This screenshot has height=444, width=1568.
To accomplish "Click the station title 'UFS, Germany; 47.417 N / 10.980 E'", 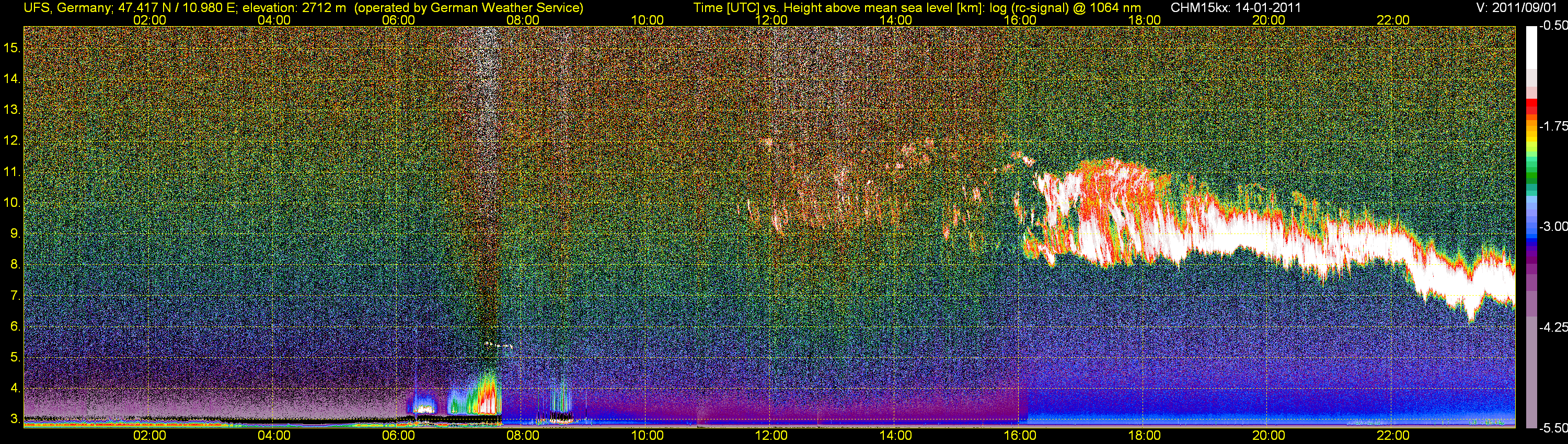I will pos(130,7).
